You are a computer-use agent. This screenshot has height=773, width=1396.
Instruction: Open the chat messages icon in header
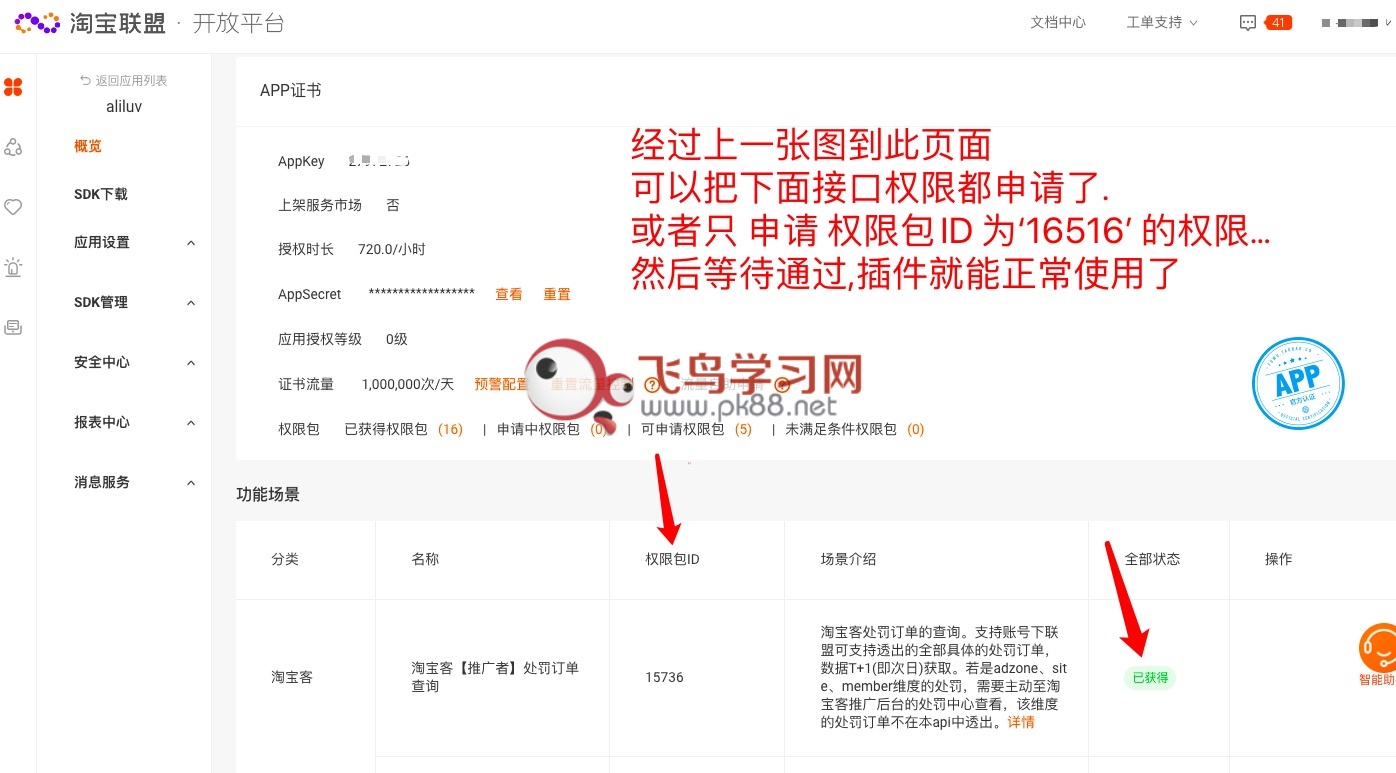[x=1247, y=23]
